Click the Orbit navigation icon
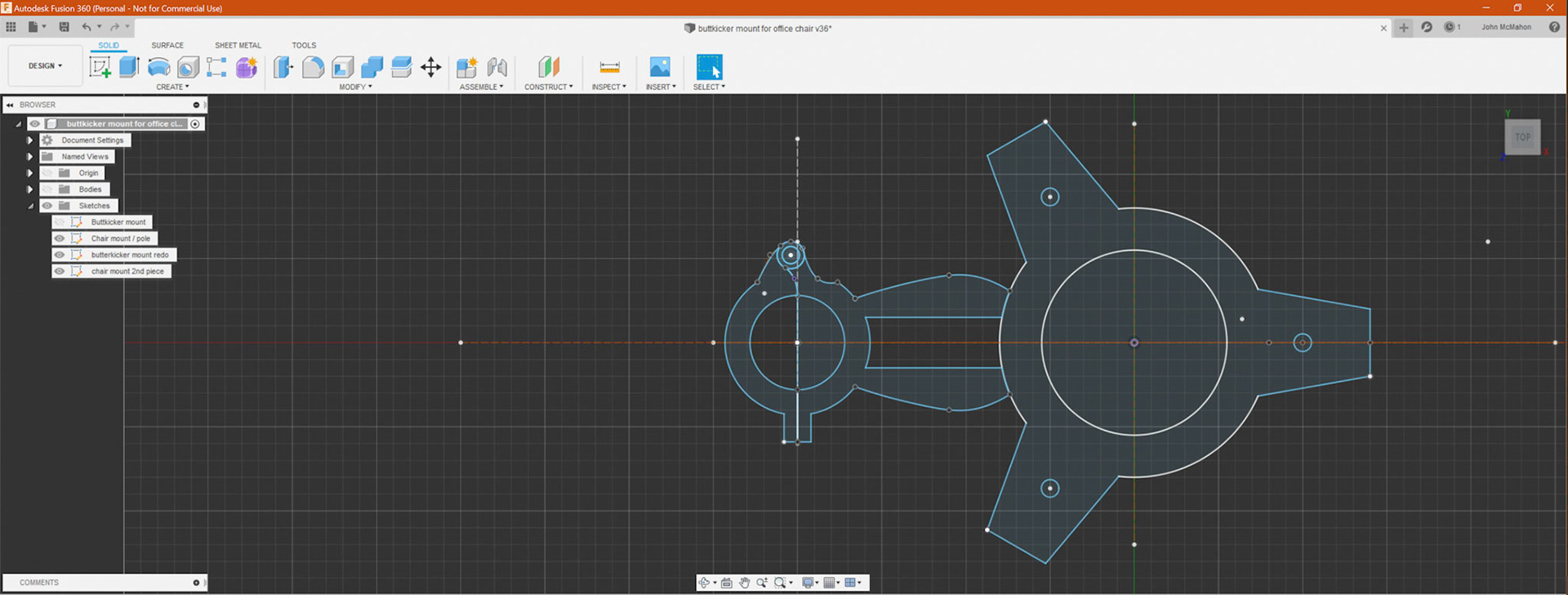 tap(704, 583)
